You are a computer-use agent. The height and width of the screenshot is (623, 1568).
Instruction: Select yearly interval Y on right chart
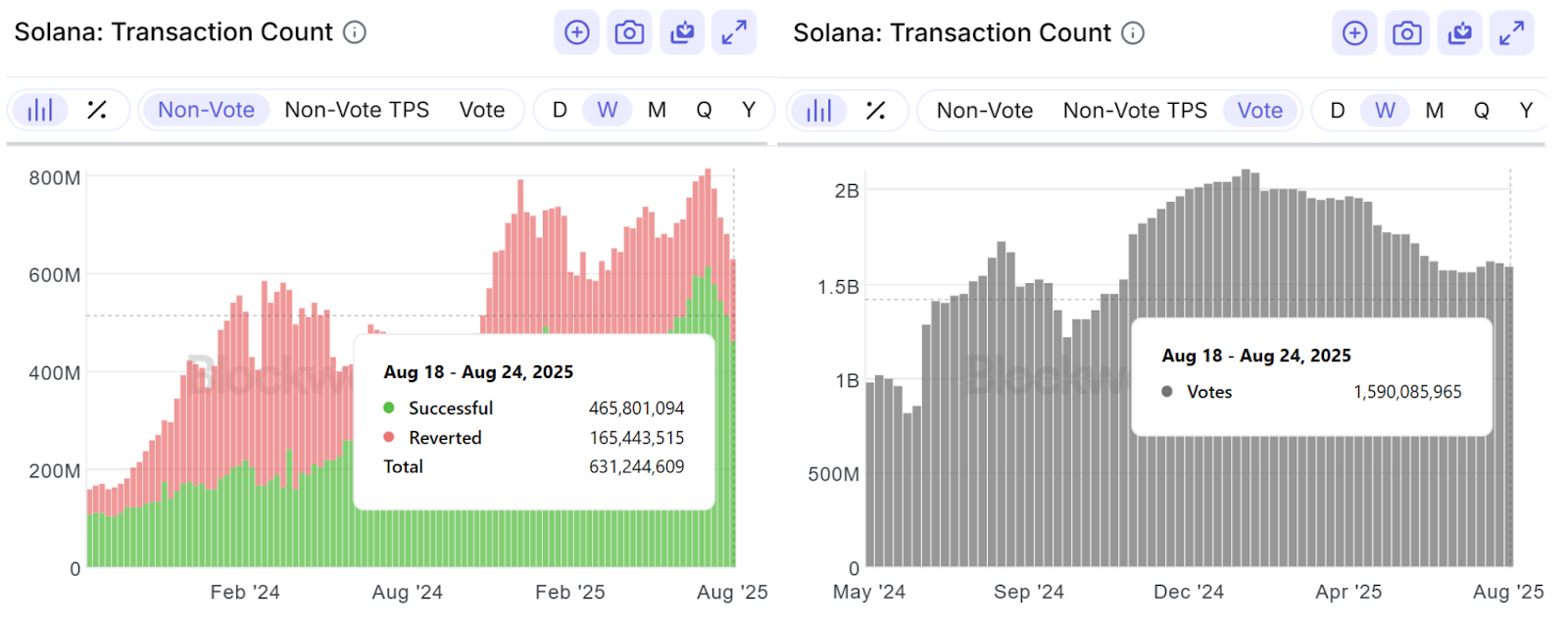pyautogui.click(x=1526, y=111)
